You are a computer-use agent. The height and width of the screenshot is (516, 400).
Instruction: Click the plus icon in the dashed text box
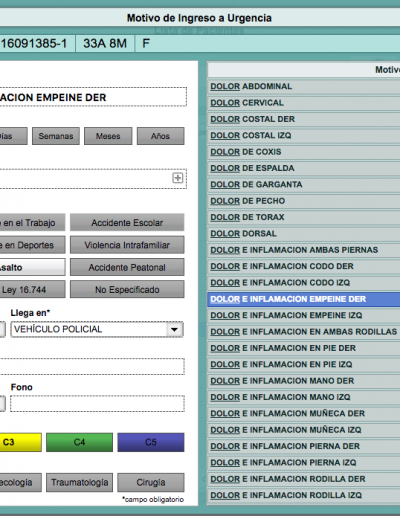point(177,178)
